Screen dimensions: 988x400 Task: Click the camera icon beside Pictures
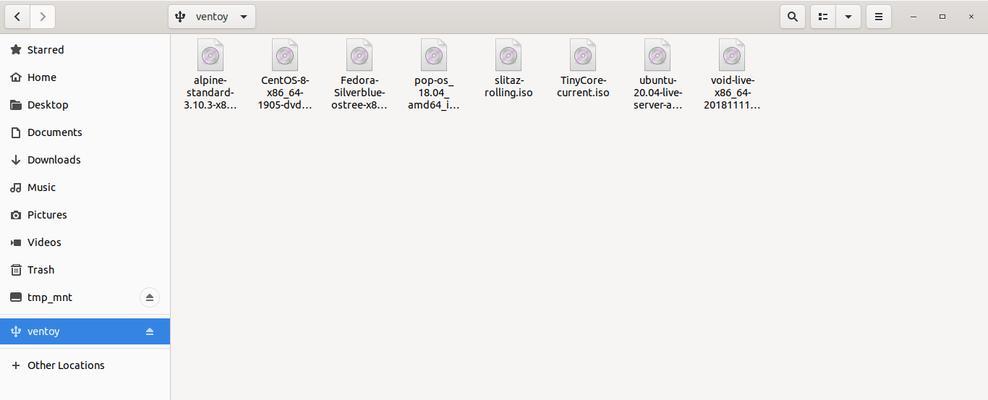point(16,215)
